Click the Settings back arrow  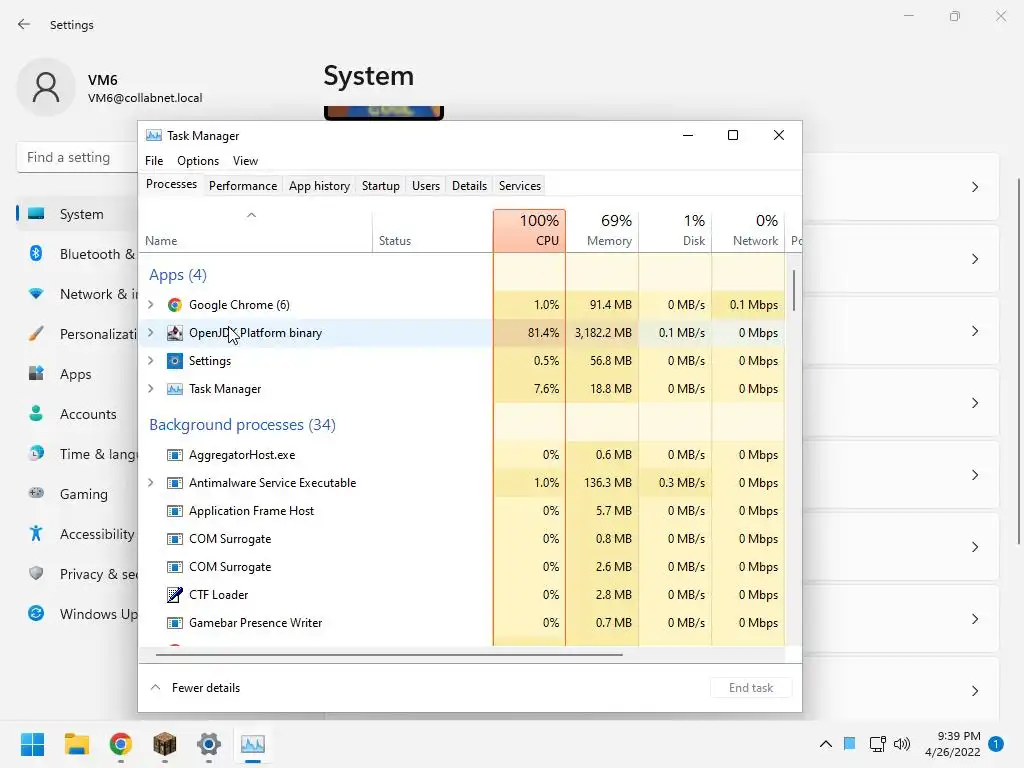click(24, 25)
